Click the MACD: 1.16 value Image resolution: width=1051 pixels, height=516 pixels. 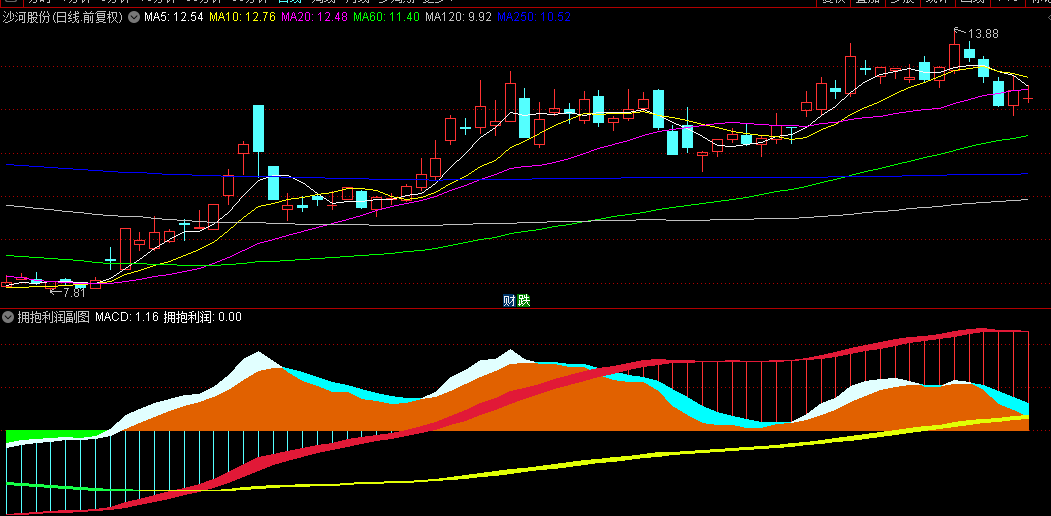click(127, 318)
